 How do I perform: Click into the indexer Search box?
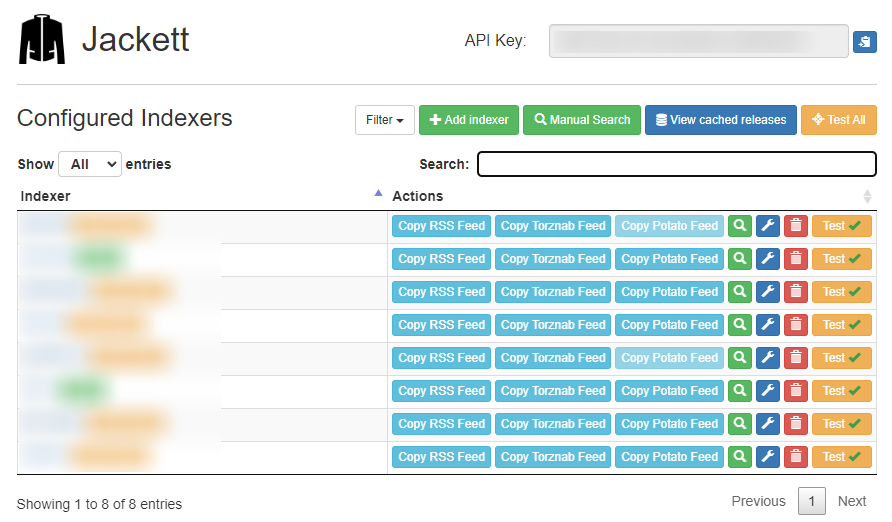click(x=676, y=164)
